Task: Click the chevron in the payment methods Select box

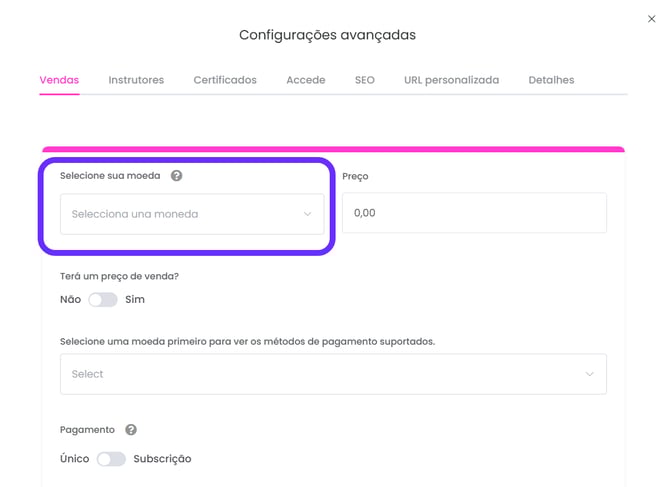Action: pyautogui.click(x=589, y=374)
